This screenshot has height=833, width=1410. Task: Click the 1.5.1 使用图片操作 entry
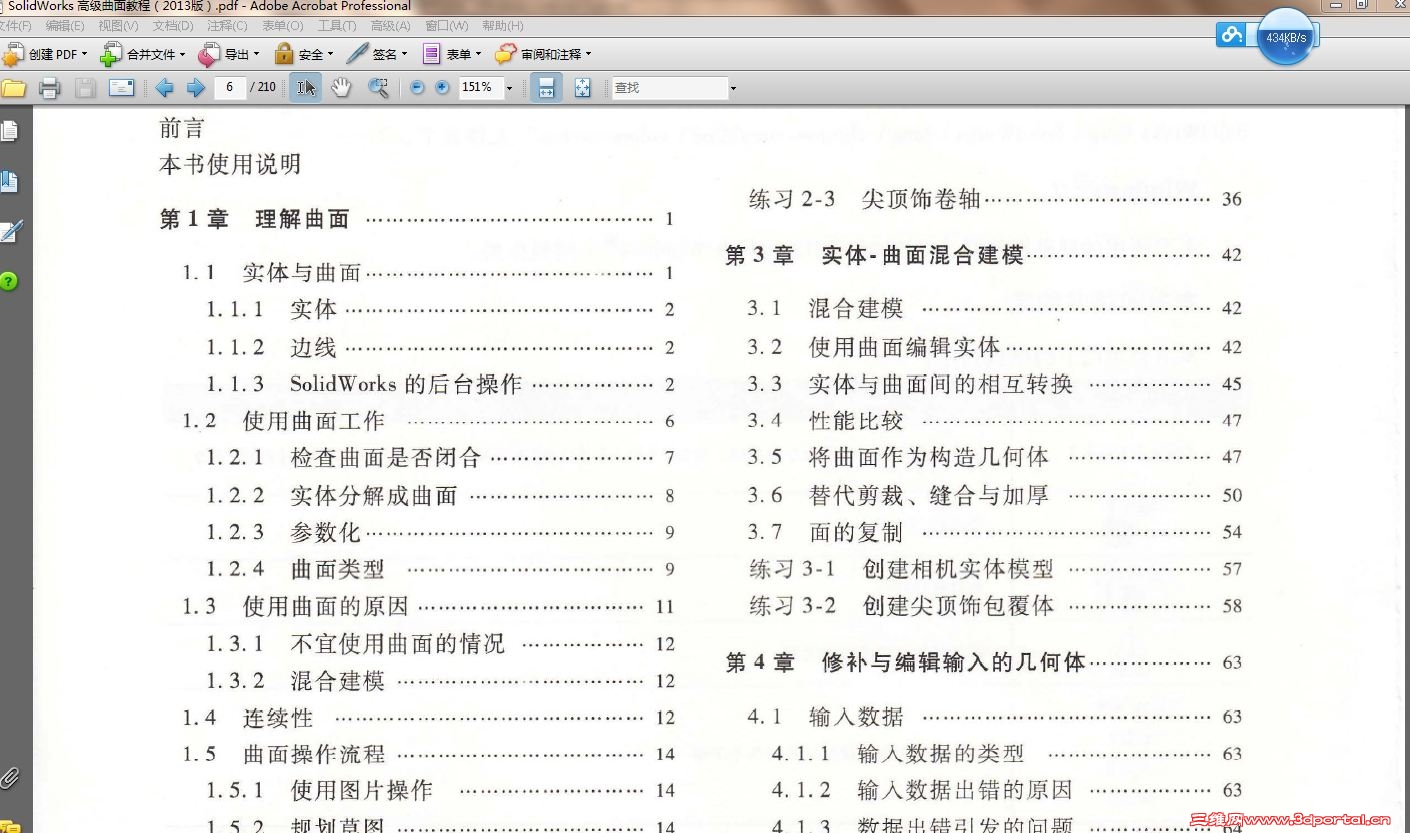[441, 791]
